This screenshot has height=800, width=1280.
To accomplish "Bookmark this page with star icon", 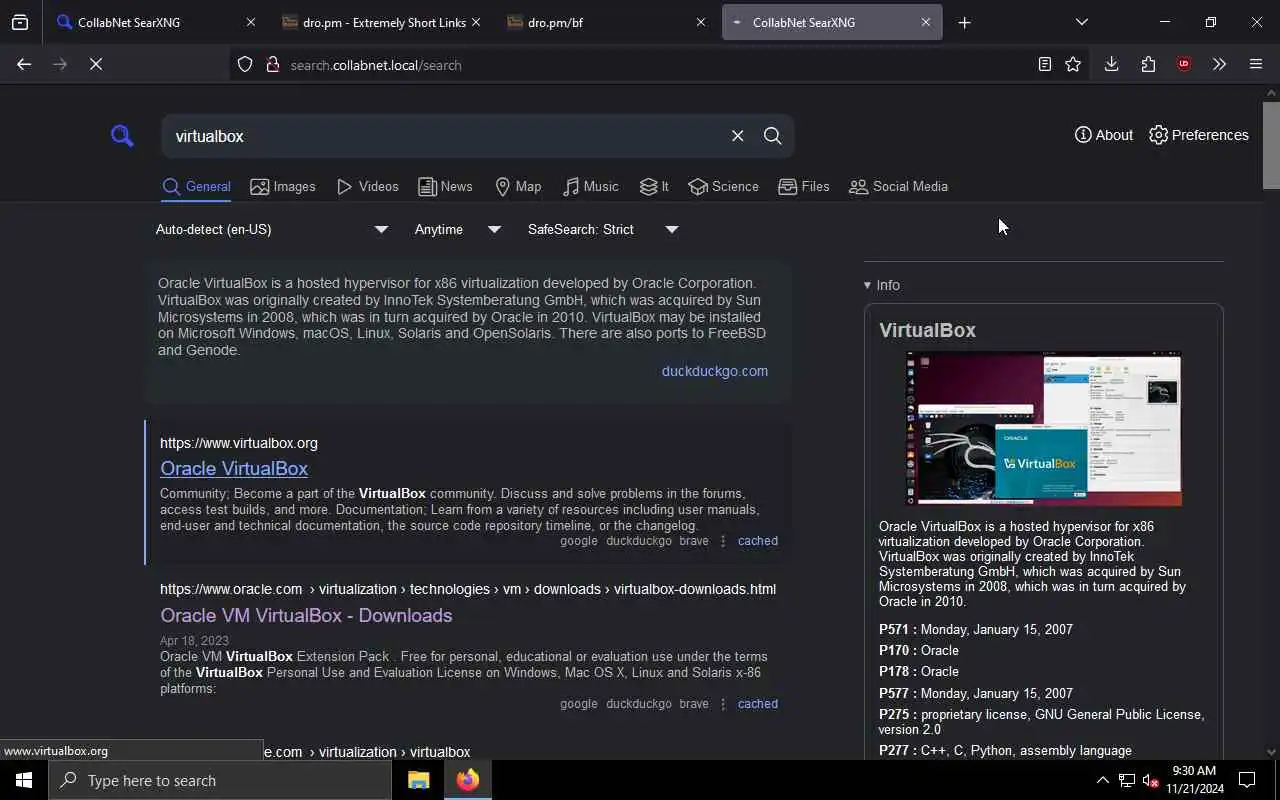I will point(1073,64).
